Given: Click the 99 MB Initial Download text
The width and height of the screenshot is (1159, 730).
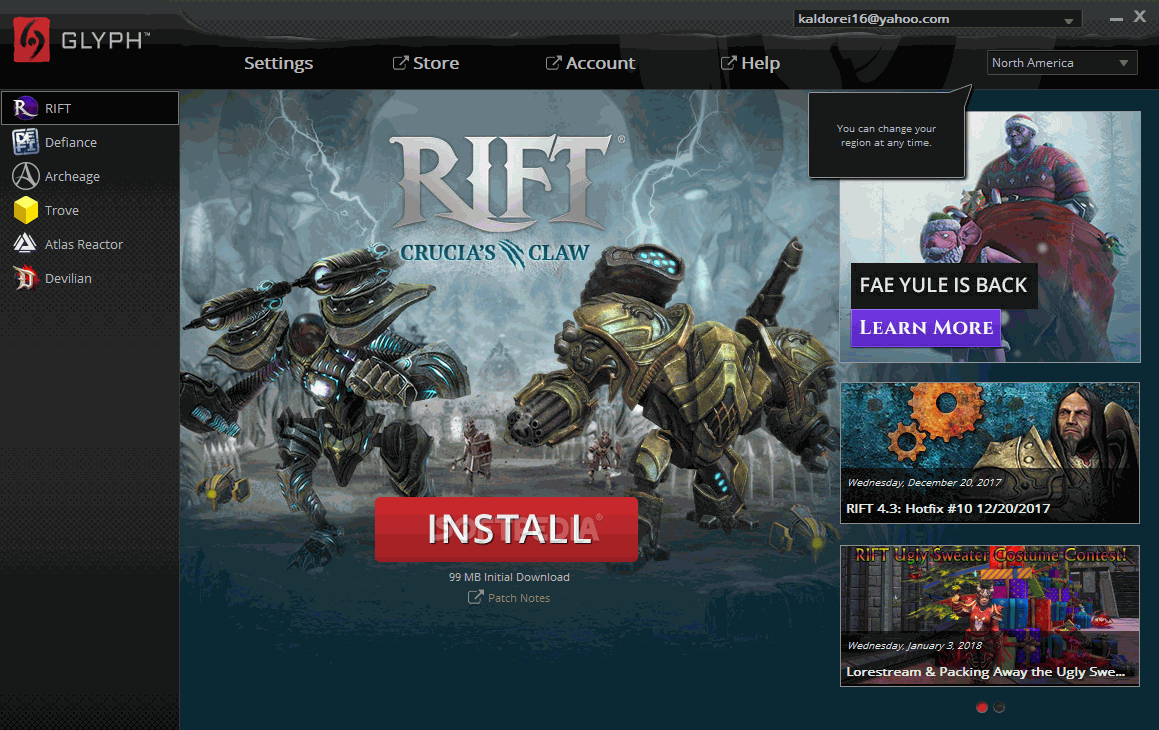Looking at the screenshot, I should tap(509, 577).
